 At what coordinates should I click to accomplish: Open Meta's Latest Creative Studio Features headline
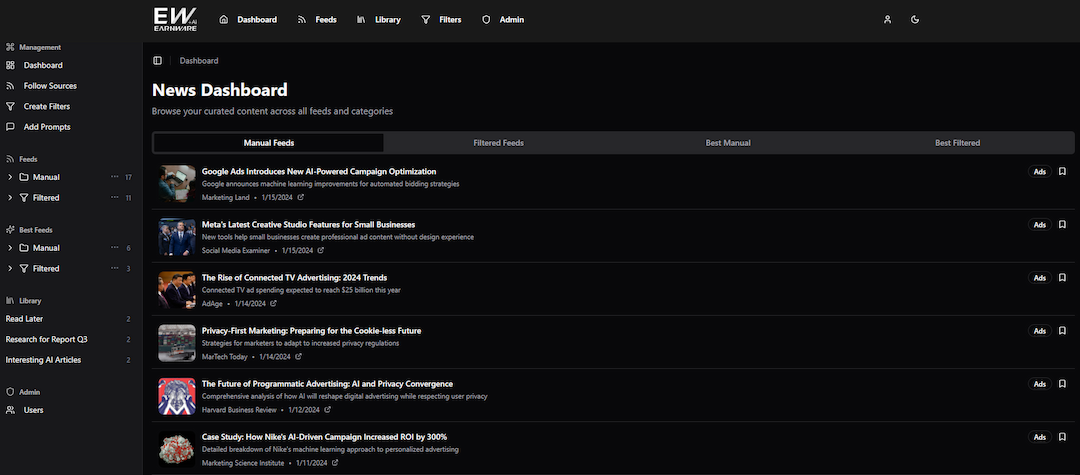(x=309, y=224)
